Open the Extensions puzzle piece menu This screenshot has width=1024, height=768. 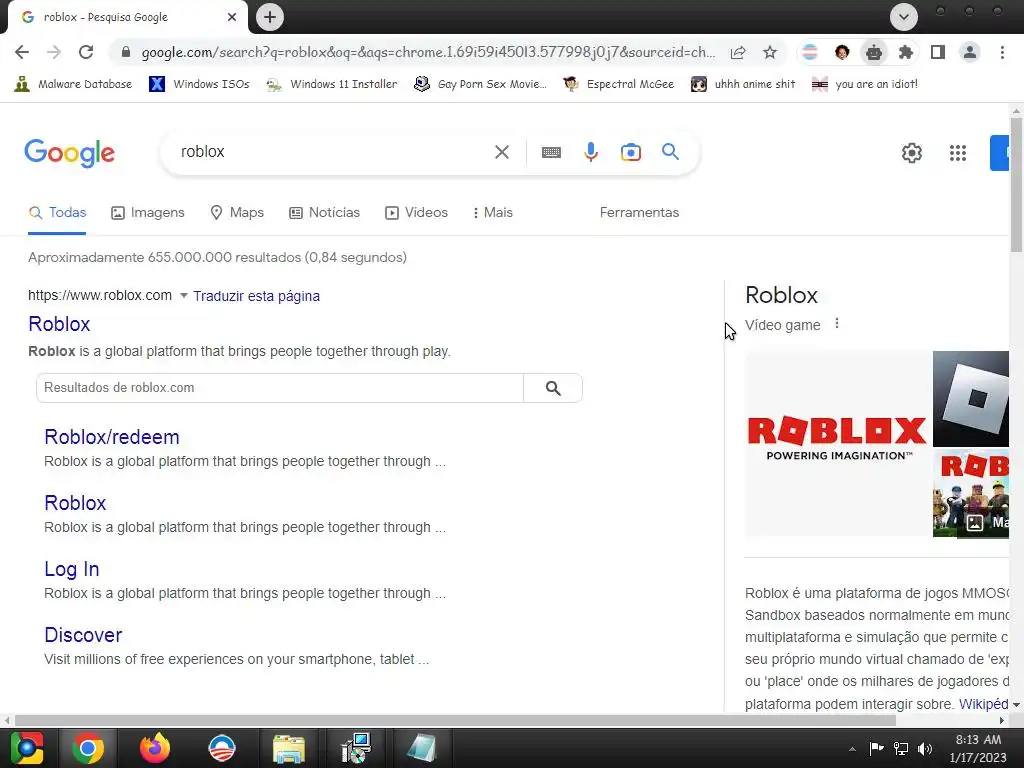(x=906, y=52)
